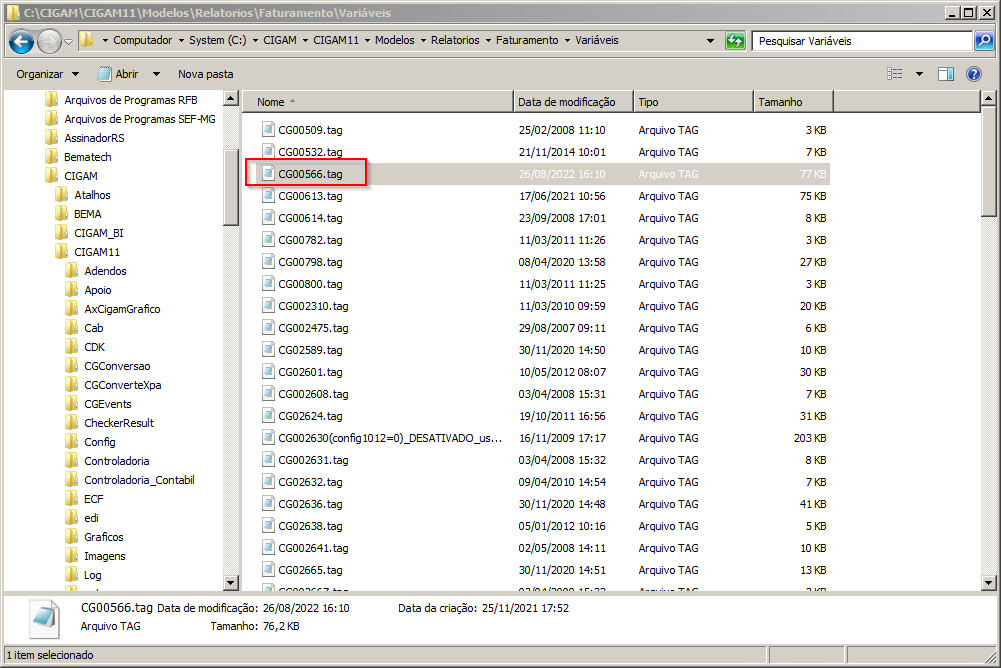Click in the Pesquisar Variáveis search field

coord(862,41)
